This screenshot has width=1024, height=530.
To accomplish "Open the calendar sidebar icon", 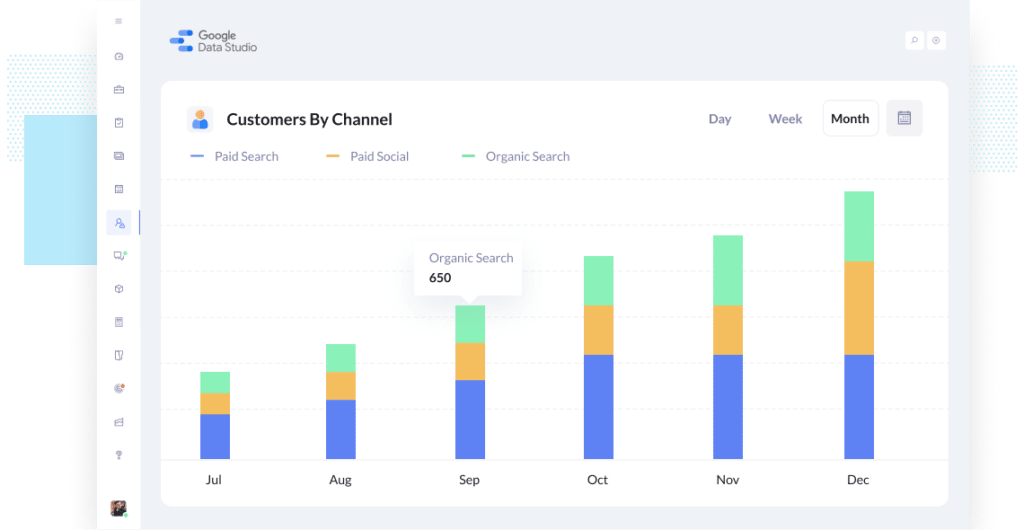I will pos(119,189).
